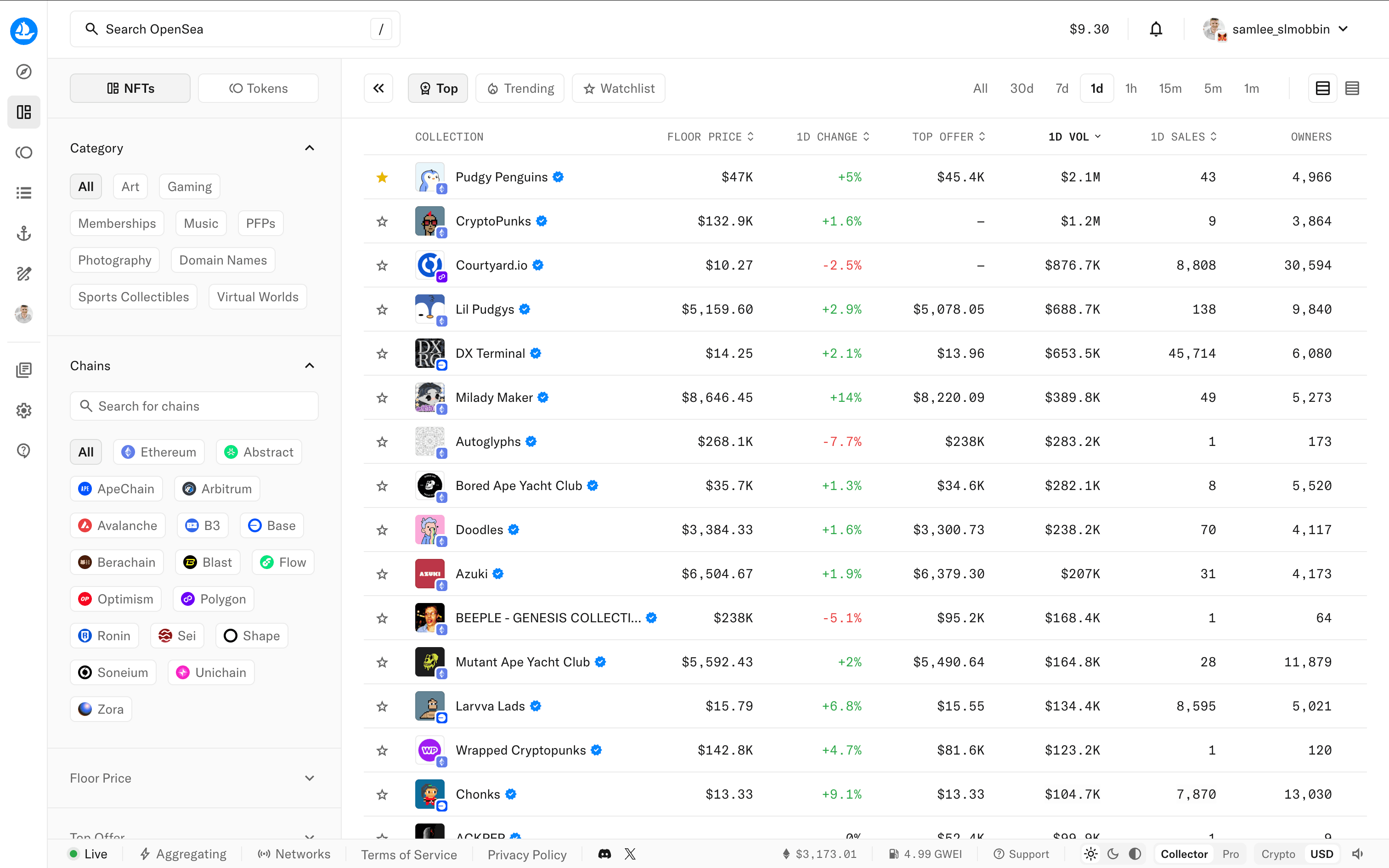Collapse the Category section

click(x=310, y=148)
